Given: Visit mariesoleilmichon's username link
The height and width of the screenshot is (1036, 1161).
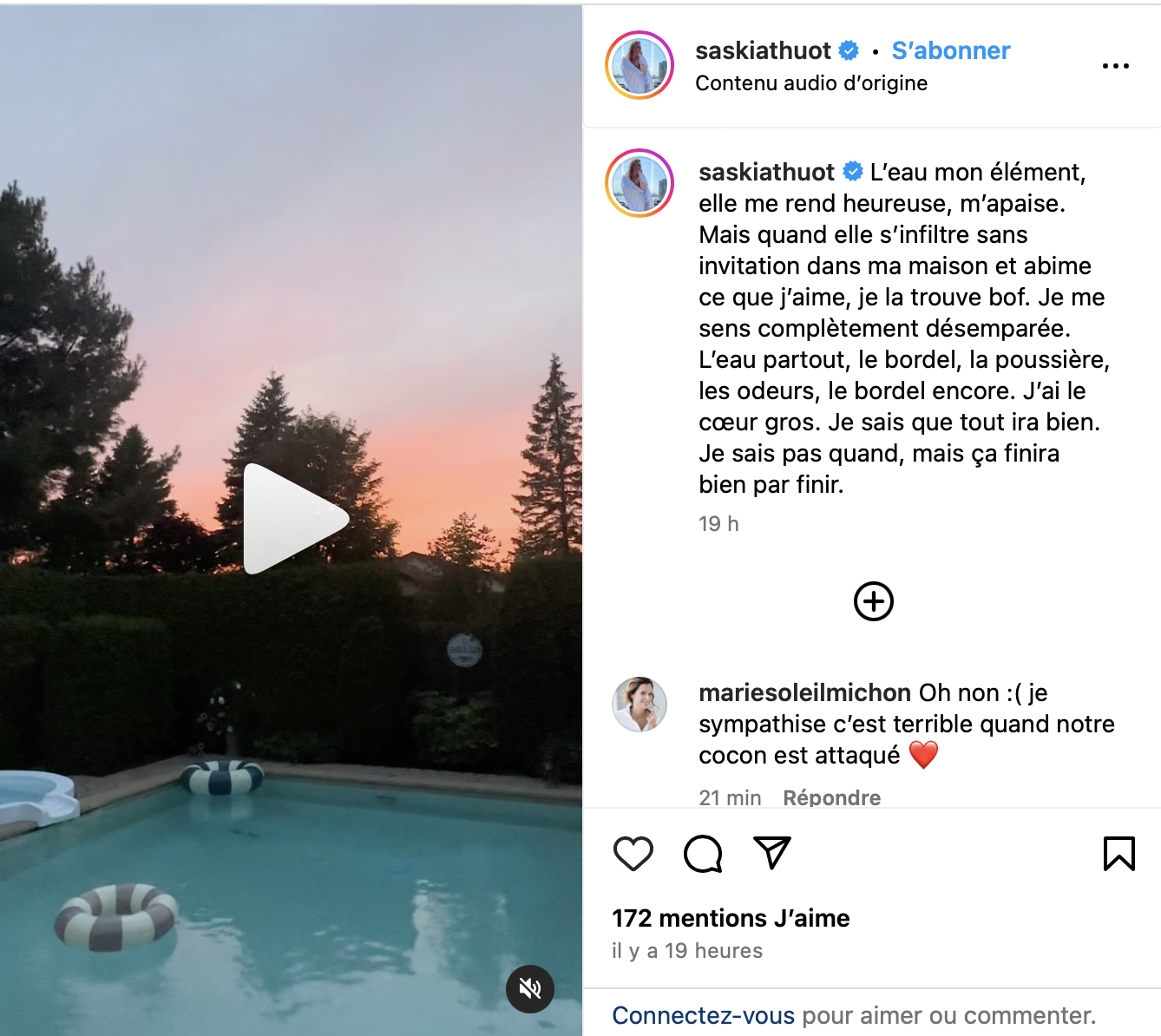Looking at the screenshot, I should tap(805, 692).
